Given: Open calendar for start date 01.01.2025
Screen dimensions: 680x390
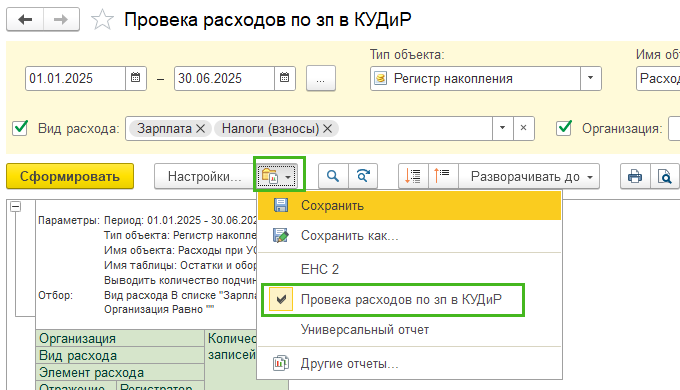Looking at the screenshot, I should (136, 78).
